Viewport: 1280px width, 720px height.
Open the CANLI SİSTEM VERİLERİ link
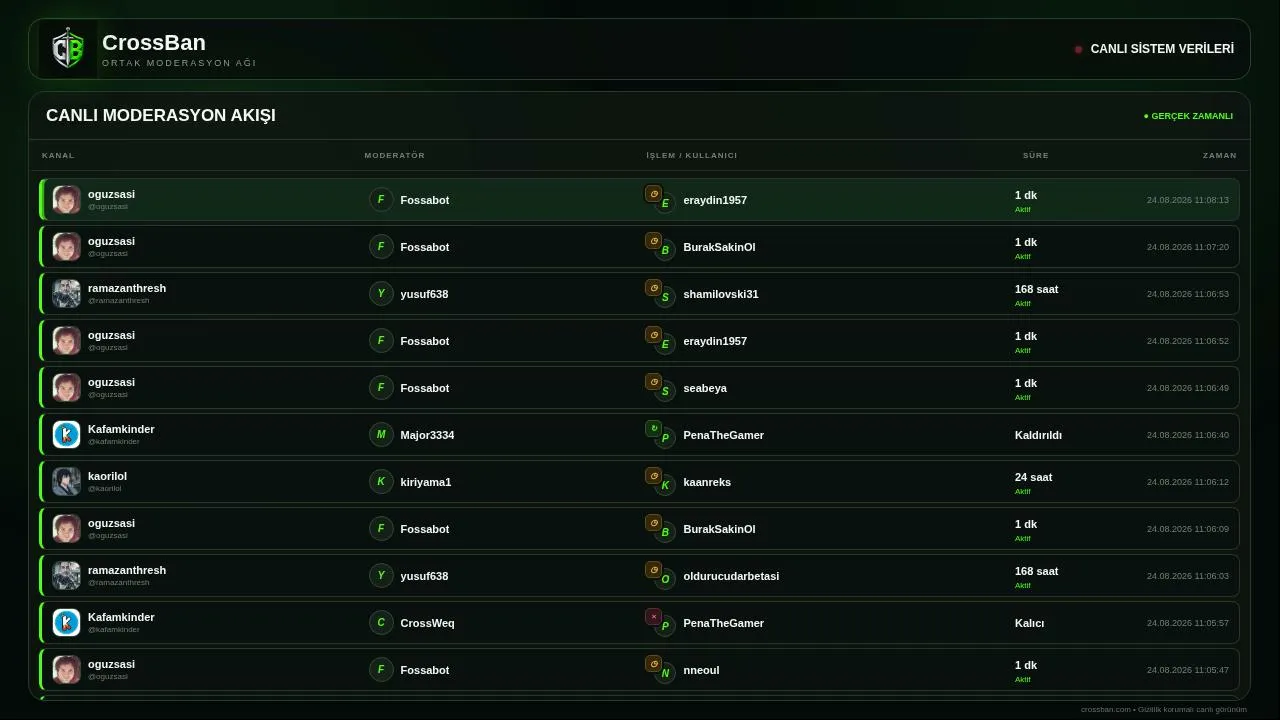pyautogui.click(x=1162, y=49)
